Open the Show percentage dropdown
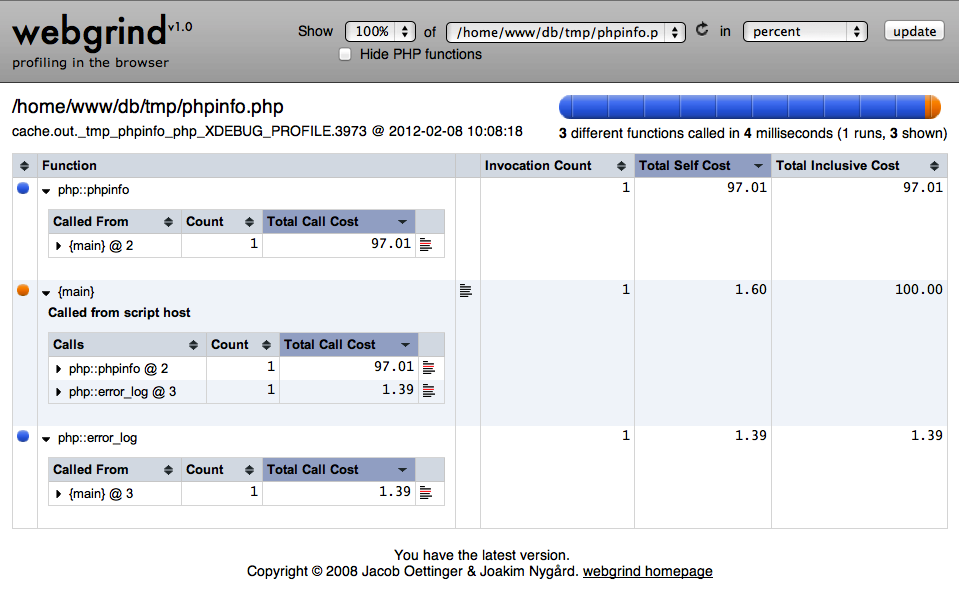 (x=380, y=31)
